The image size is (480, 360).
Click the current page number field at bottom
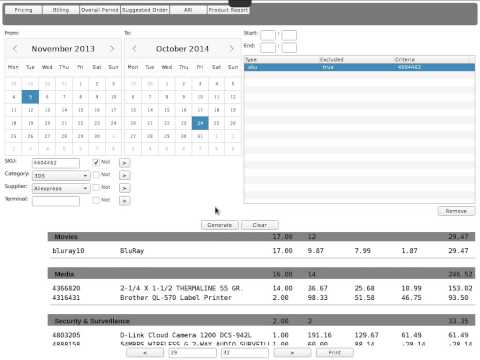tap(192, 352)
